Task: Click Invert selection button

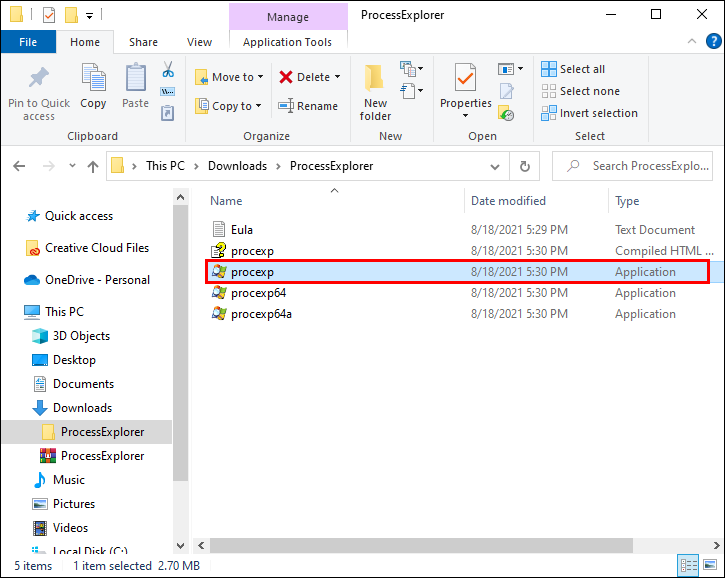Action: [x=589, y=113]
